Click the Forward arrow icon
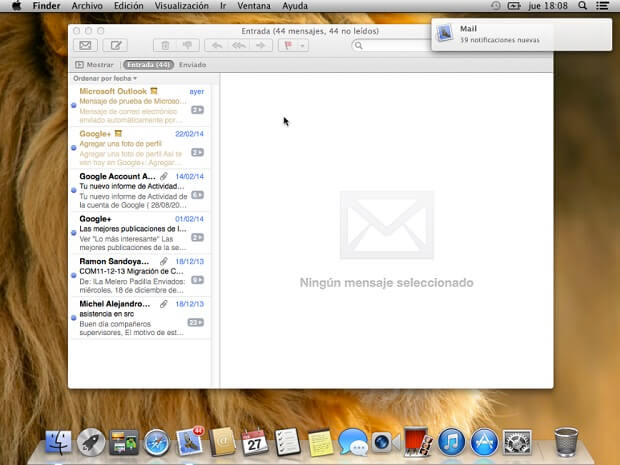Image resolution: width=620 pixels, height=465 pixels. pos(261,45)
